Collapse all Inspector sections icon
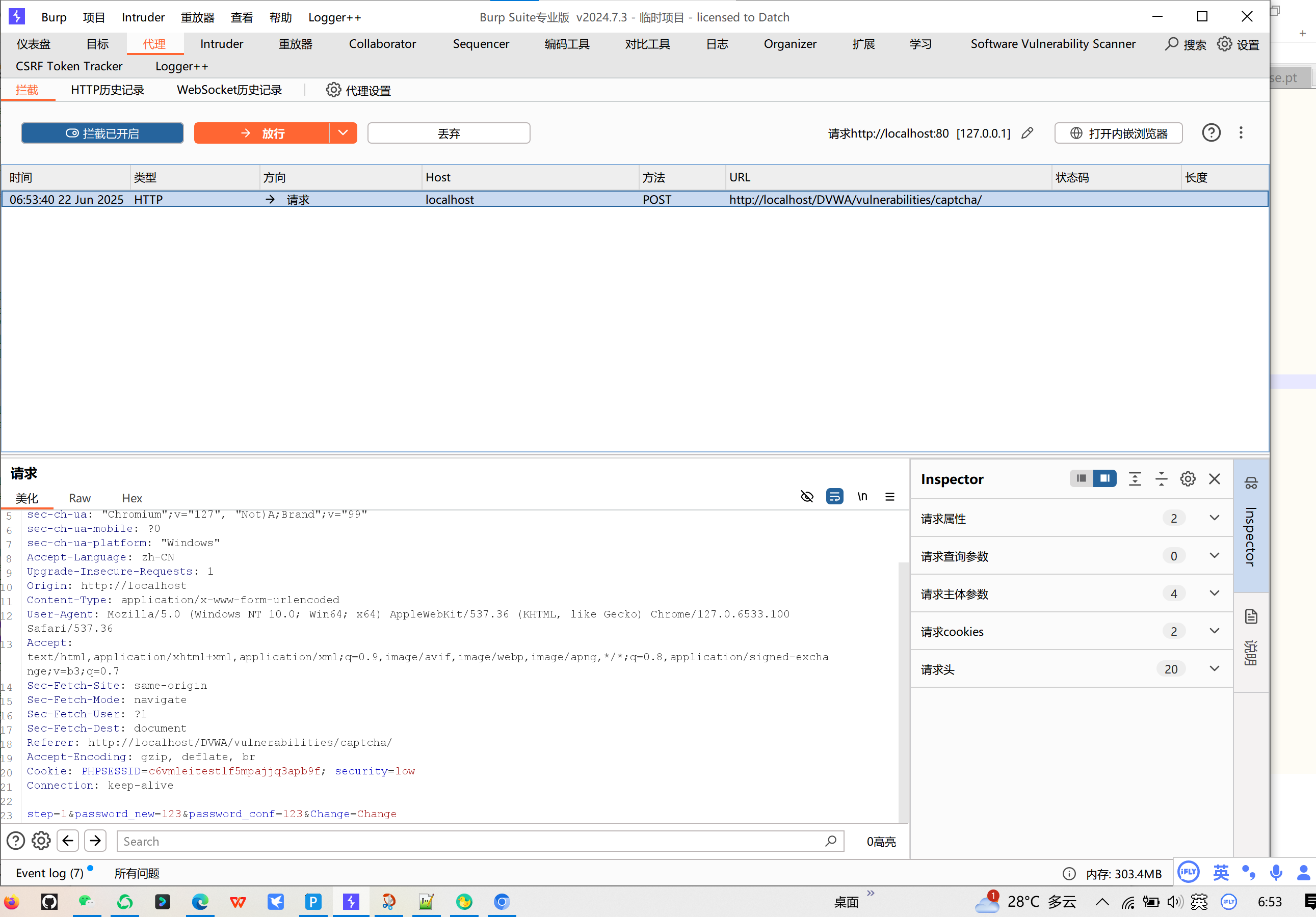The height and width of the screenshot is (917, 1316). 1161,479
